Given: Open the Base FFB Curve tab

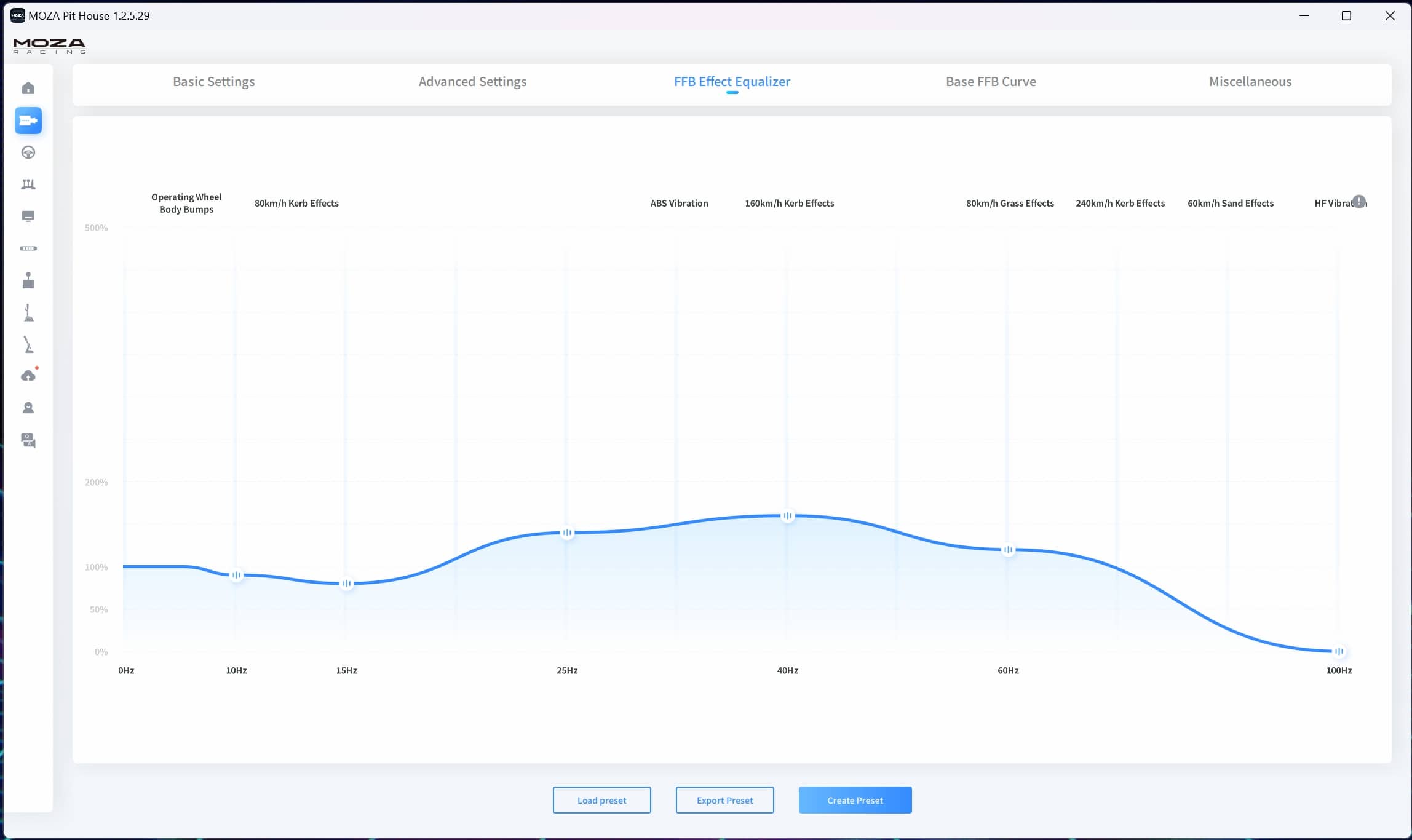Looking at the screenshot, I should coord(991,82).
